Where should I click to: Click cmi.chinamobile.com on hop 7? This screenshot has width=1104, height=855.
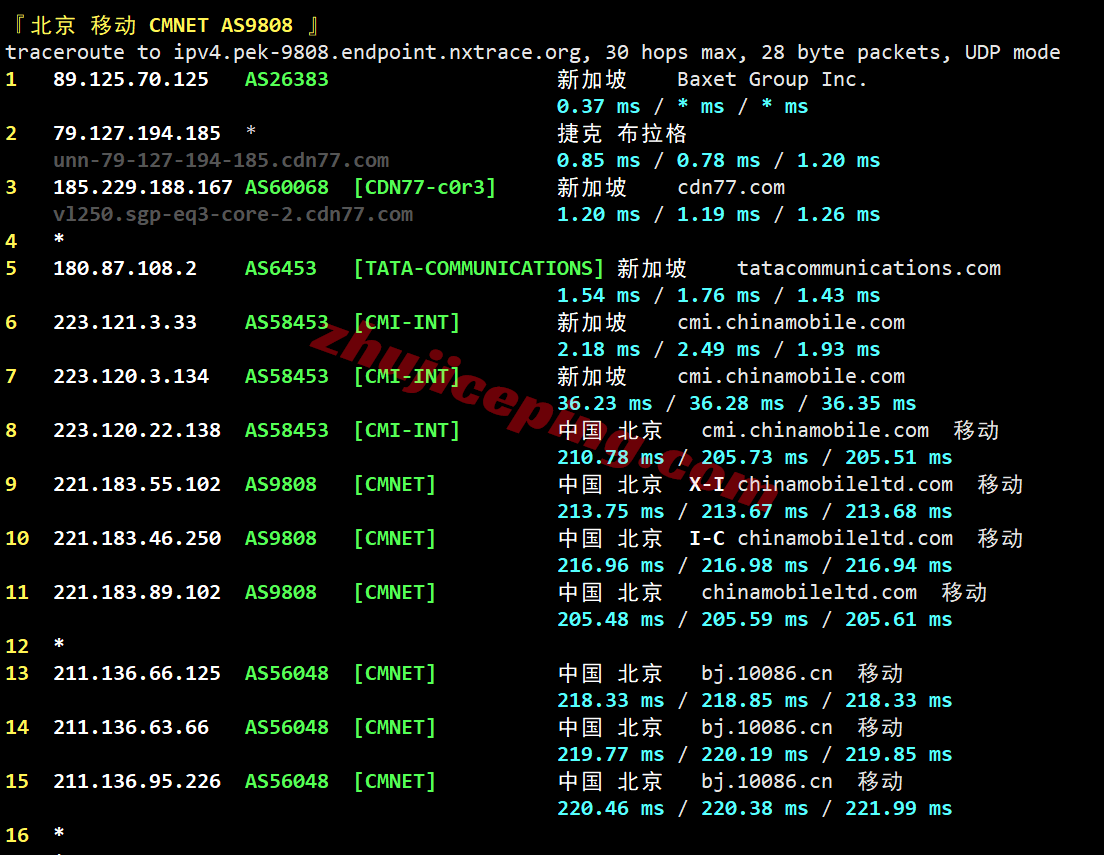(x=791, y=376)
